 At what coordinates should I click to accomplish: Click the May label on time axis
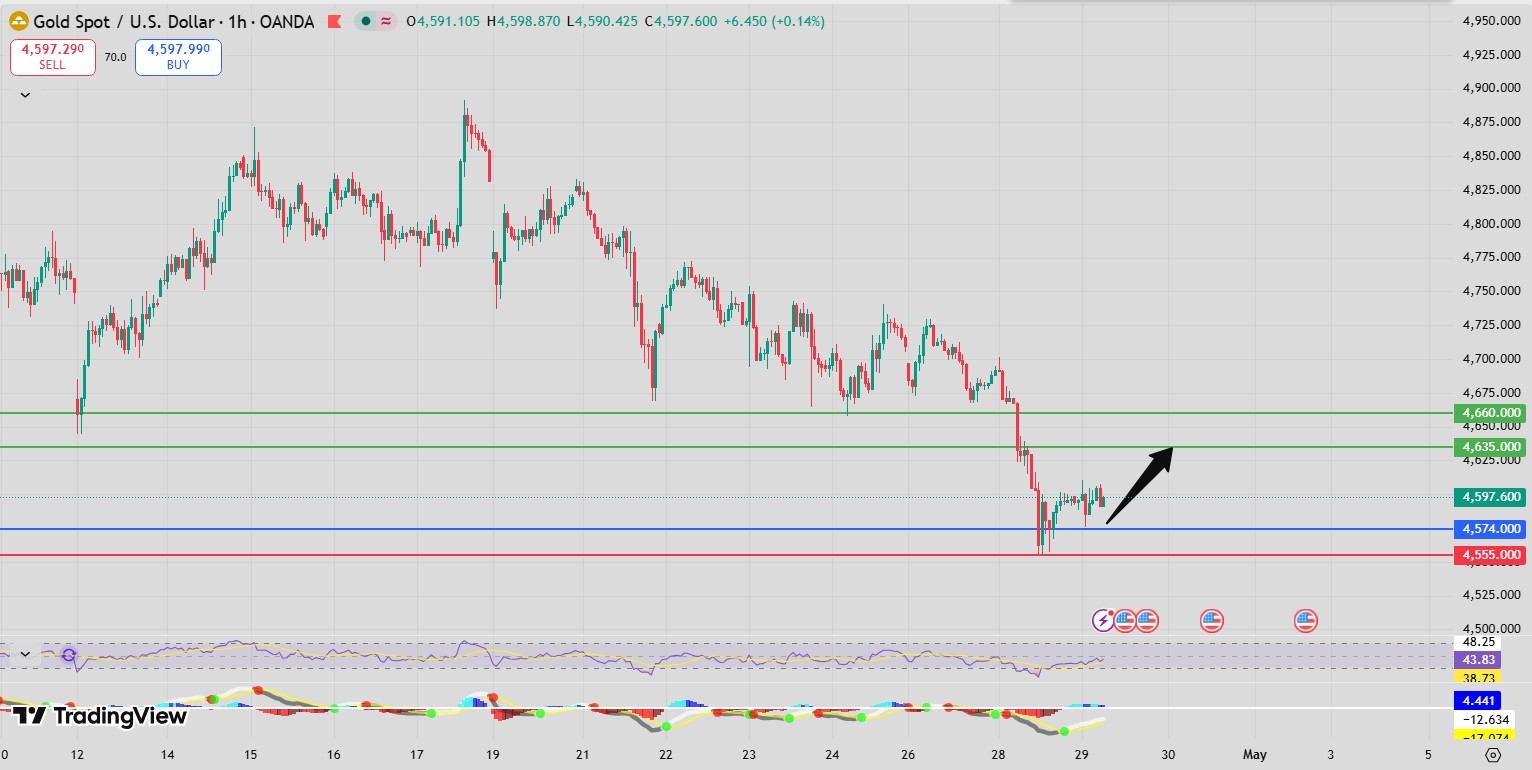click(x=1254, y=754)
